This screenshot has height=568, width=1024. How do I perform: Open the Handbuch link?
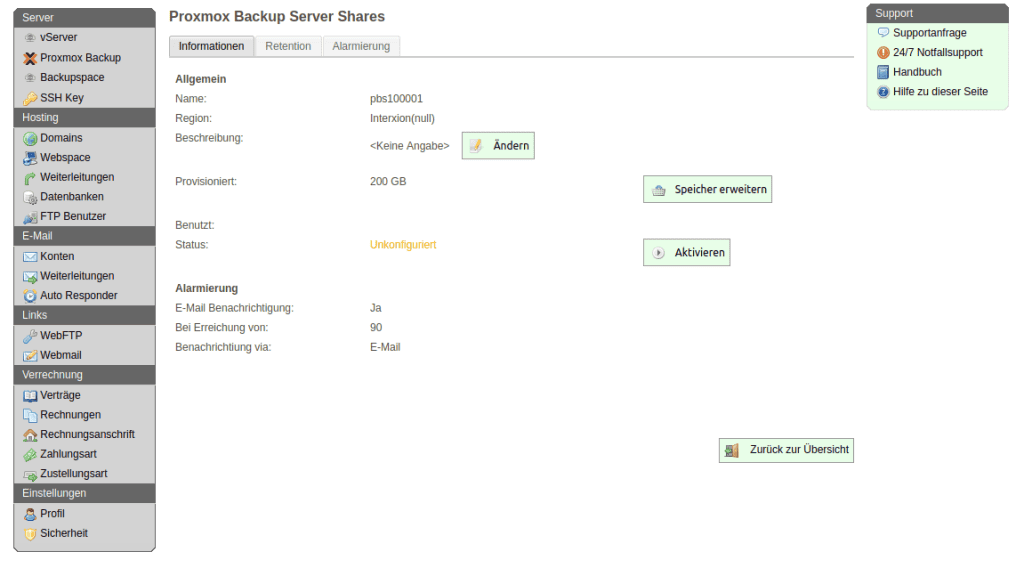(x=918, y=72)
